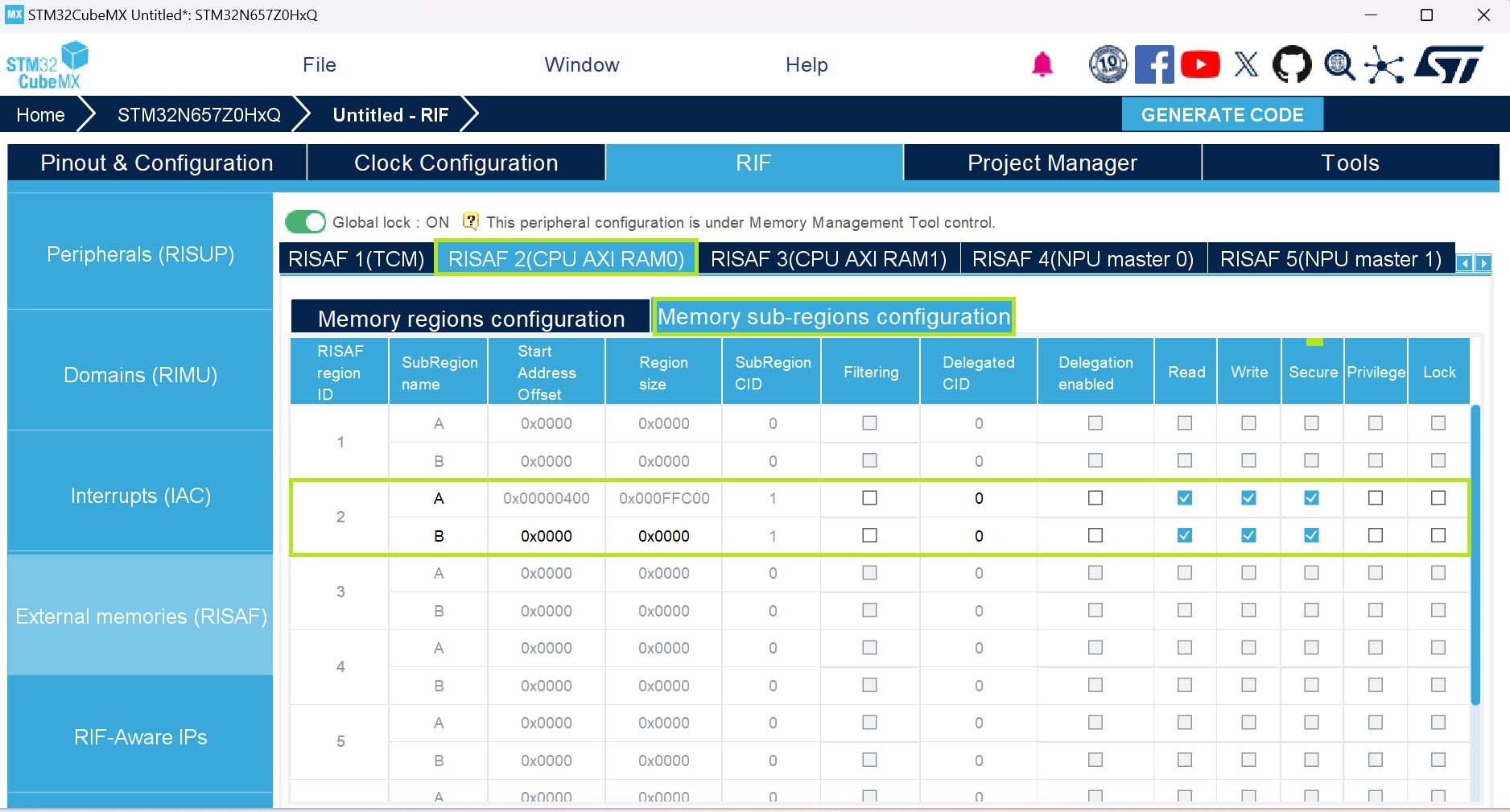Click the SubRegion CID column header
1510x812 pixels.
tap(773, 373)
